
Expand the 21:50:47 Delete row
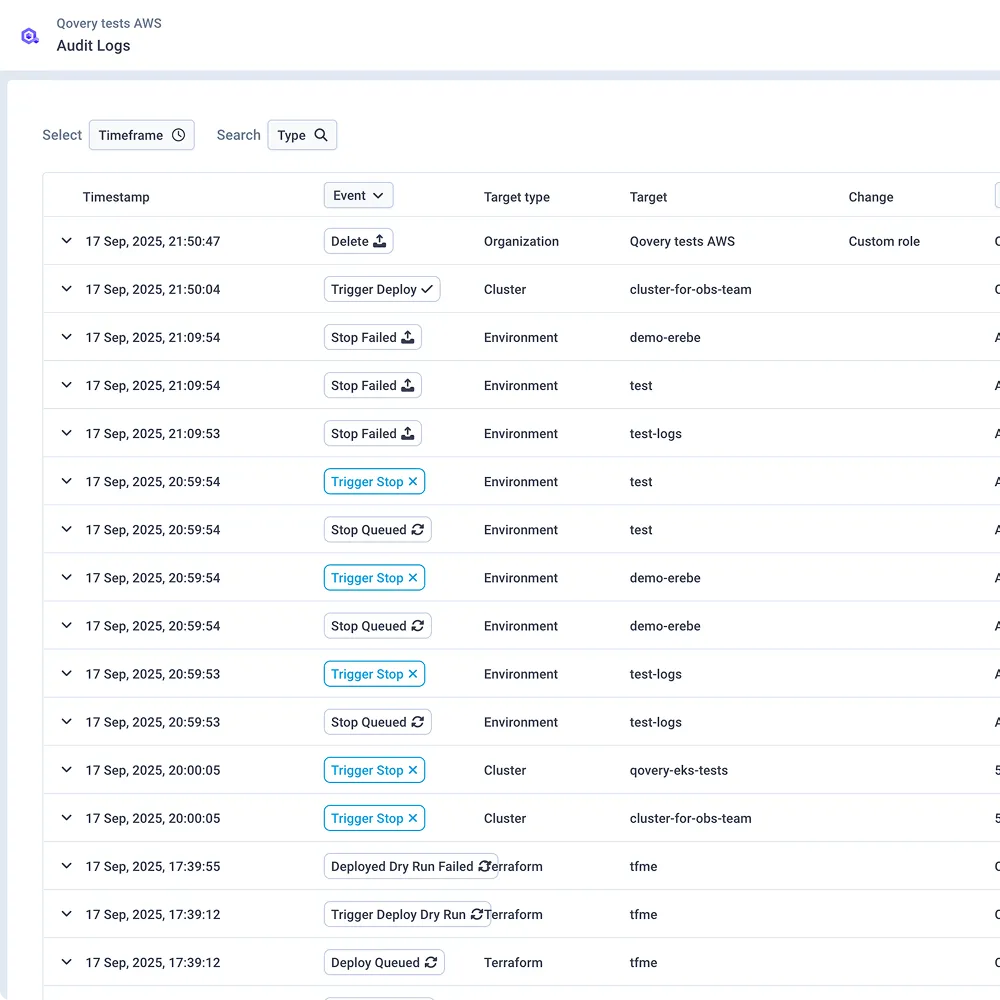point(66,240)
